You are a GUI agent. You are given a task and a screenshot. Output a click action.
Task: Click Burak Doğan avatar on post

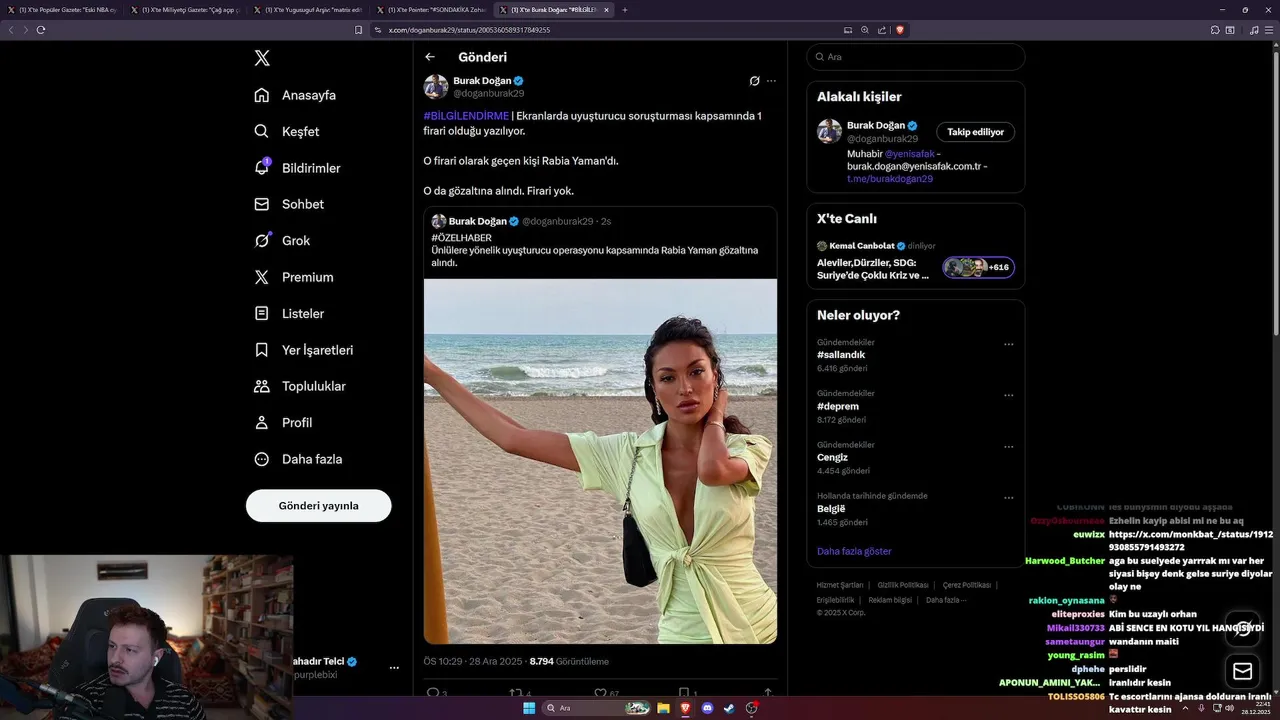436,86
